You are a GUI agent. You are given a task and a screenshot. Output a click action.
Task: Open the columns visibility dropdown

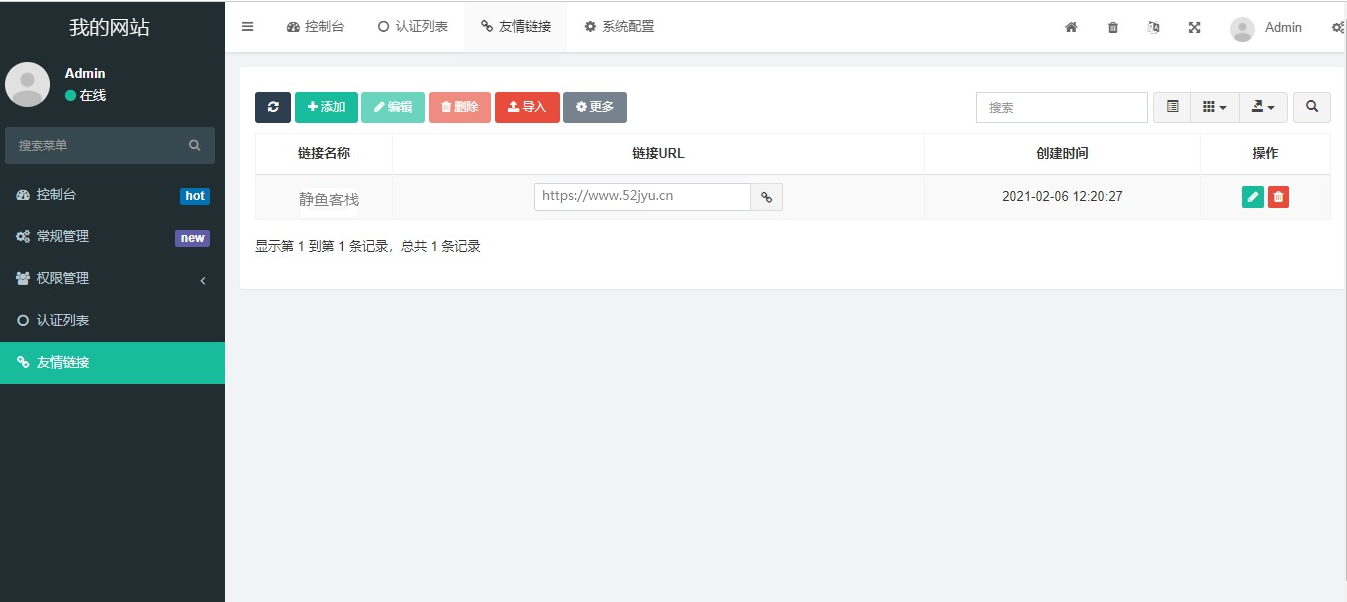pos(1214,107)
